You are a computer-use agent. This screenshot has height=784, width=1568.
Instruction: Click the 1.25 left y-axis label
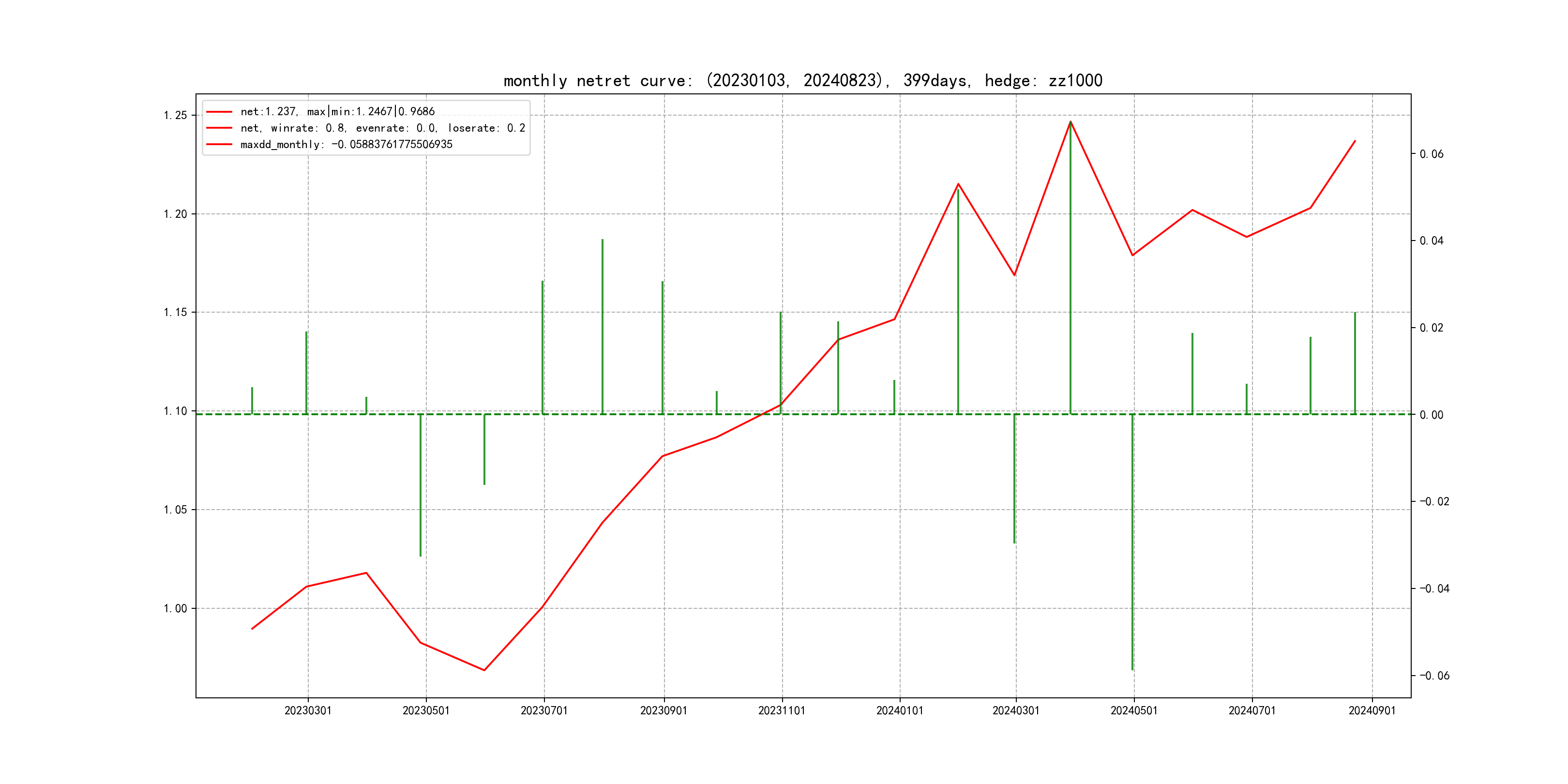(175, 116)
